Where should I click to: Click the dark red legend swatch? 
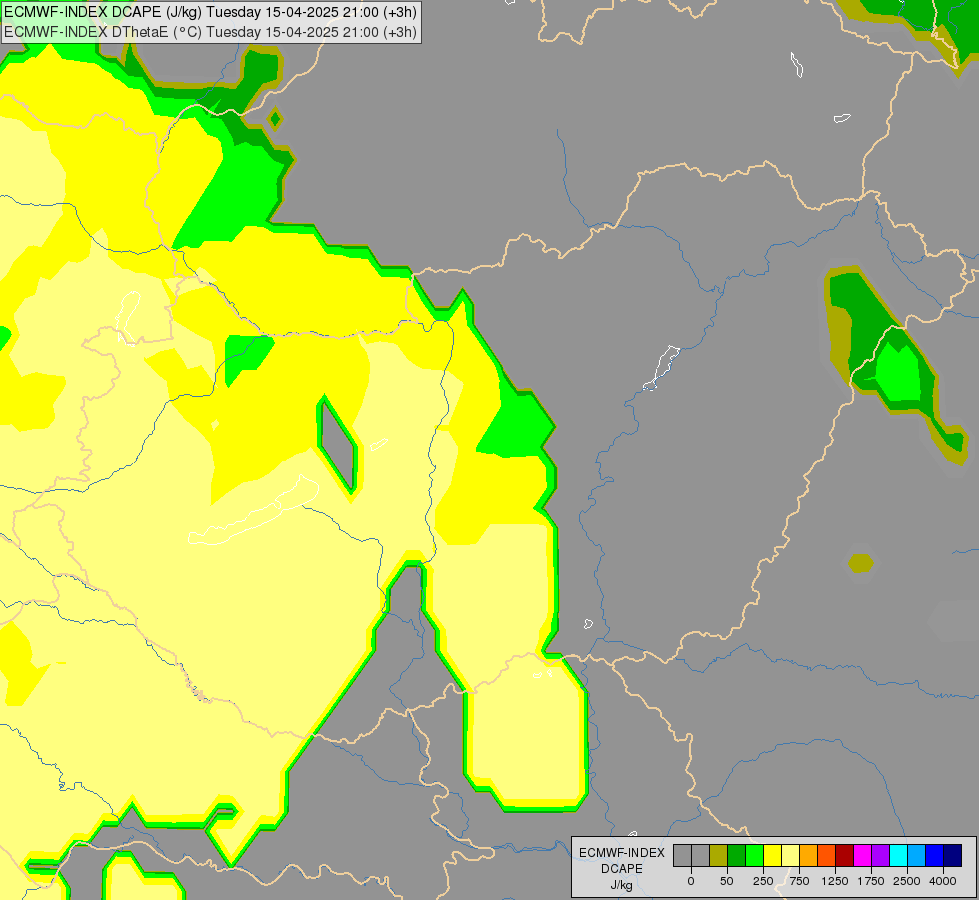coord(845,856)
